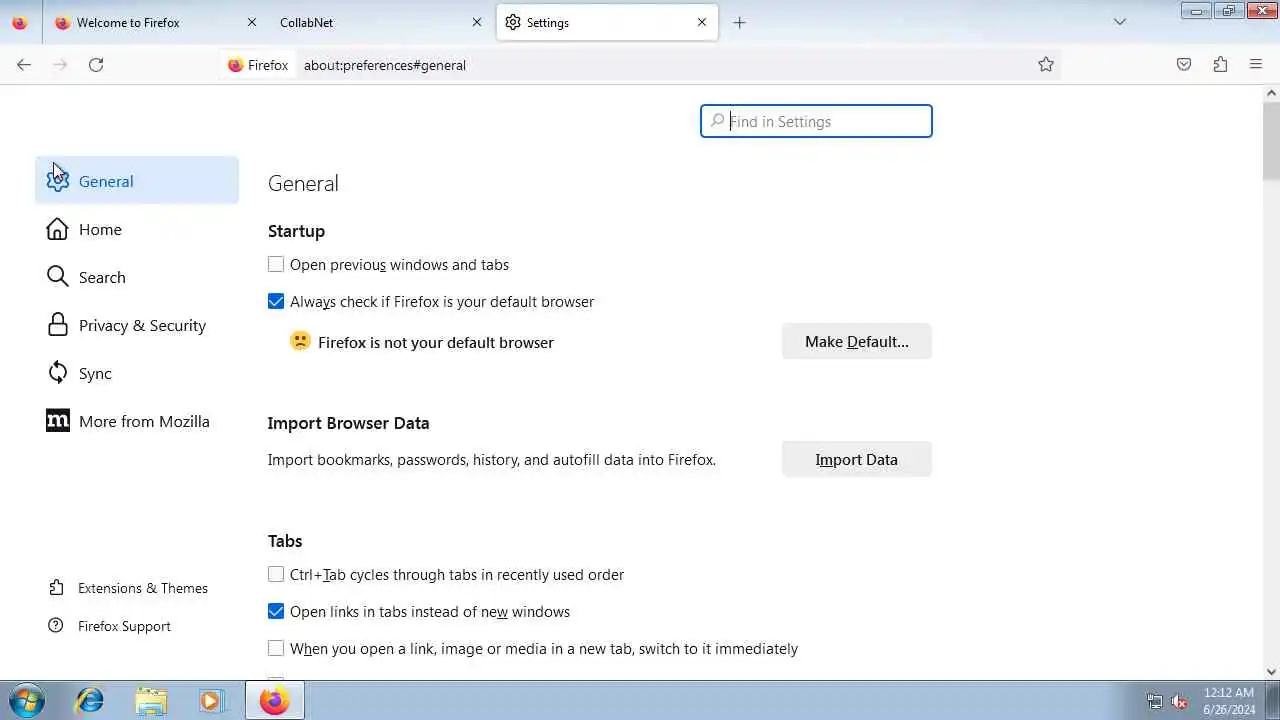Open the Firefox Support link
The width and height of the screenshot is (1280, 720).
[124, 626]
